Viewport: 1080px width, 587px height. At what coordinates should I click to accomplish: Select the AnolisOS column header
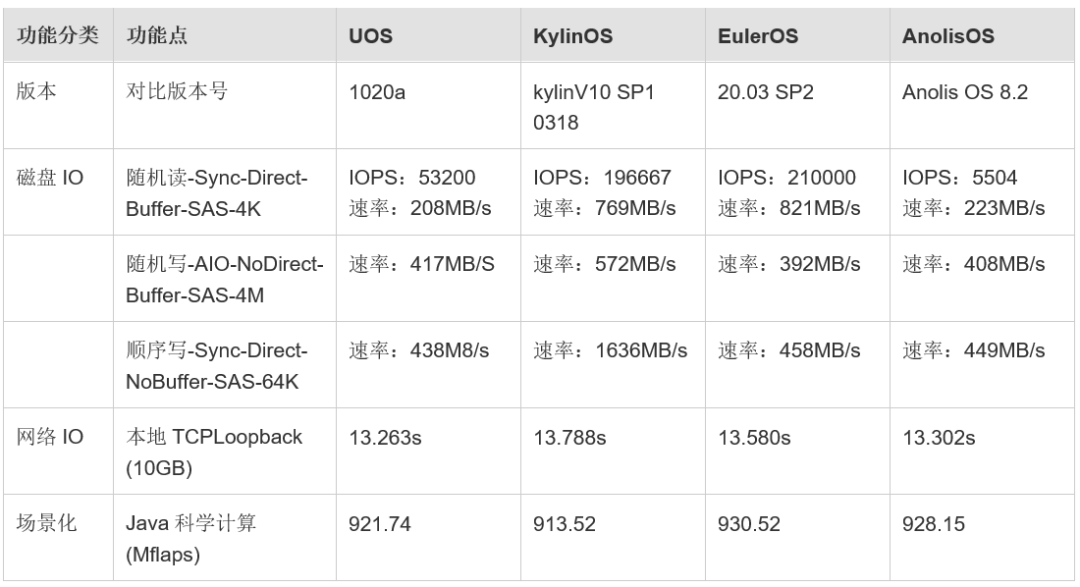click(982, 35)
